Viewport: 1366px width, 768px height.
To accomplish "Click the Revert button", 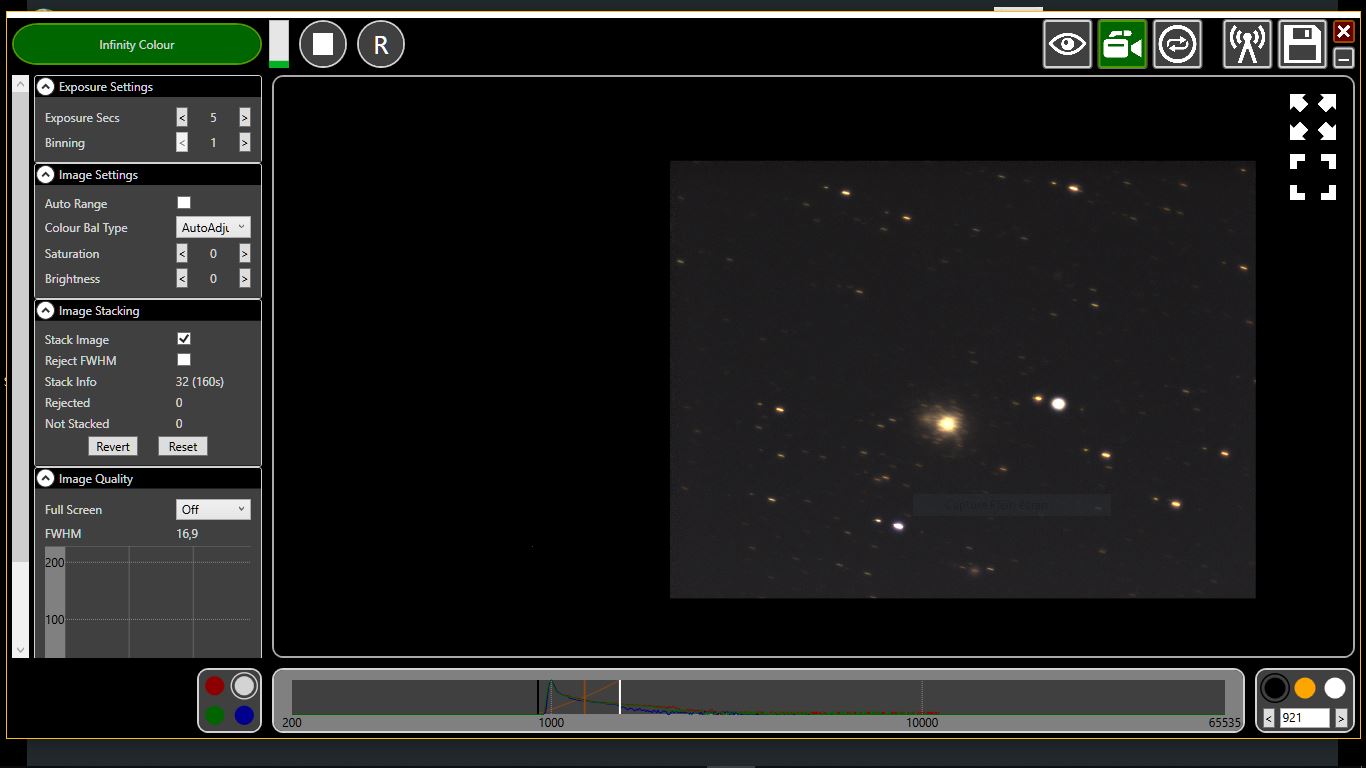I will tap(113, 447).
